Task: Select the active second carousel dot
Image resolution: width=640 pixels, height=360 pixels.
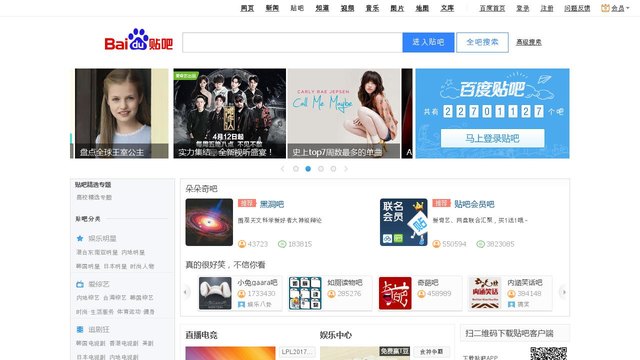Action: click(308, 169)
